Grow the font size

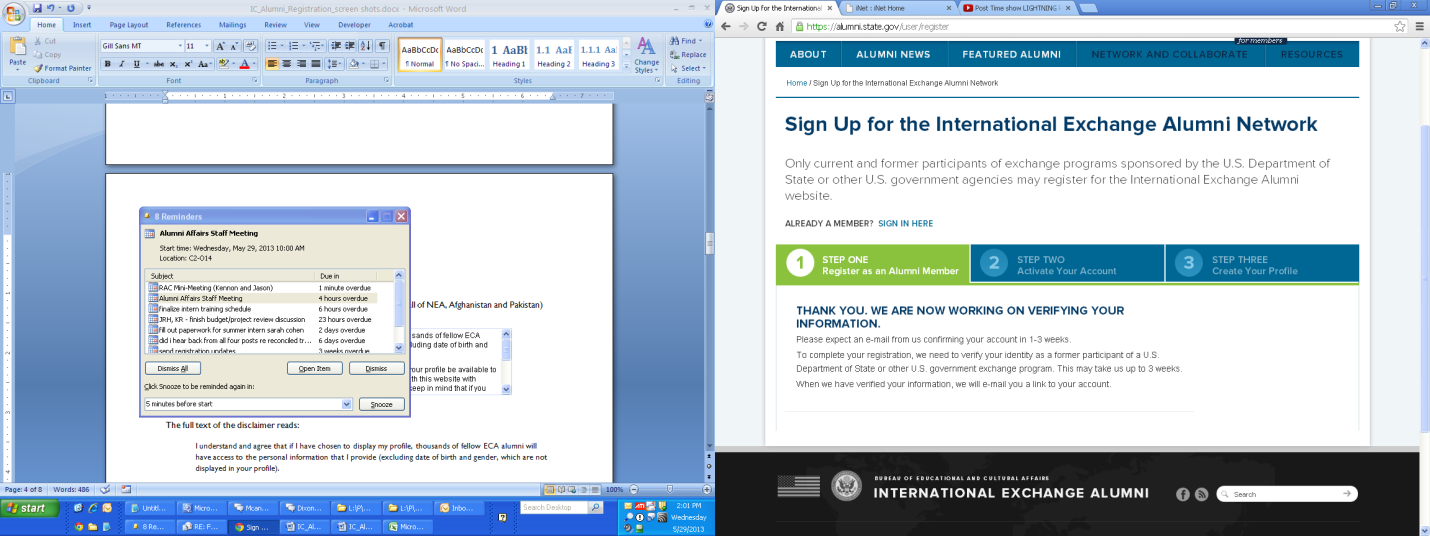[x=221, y=46]
